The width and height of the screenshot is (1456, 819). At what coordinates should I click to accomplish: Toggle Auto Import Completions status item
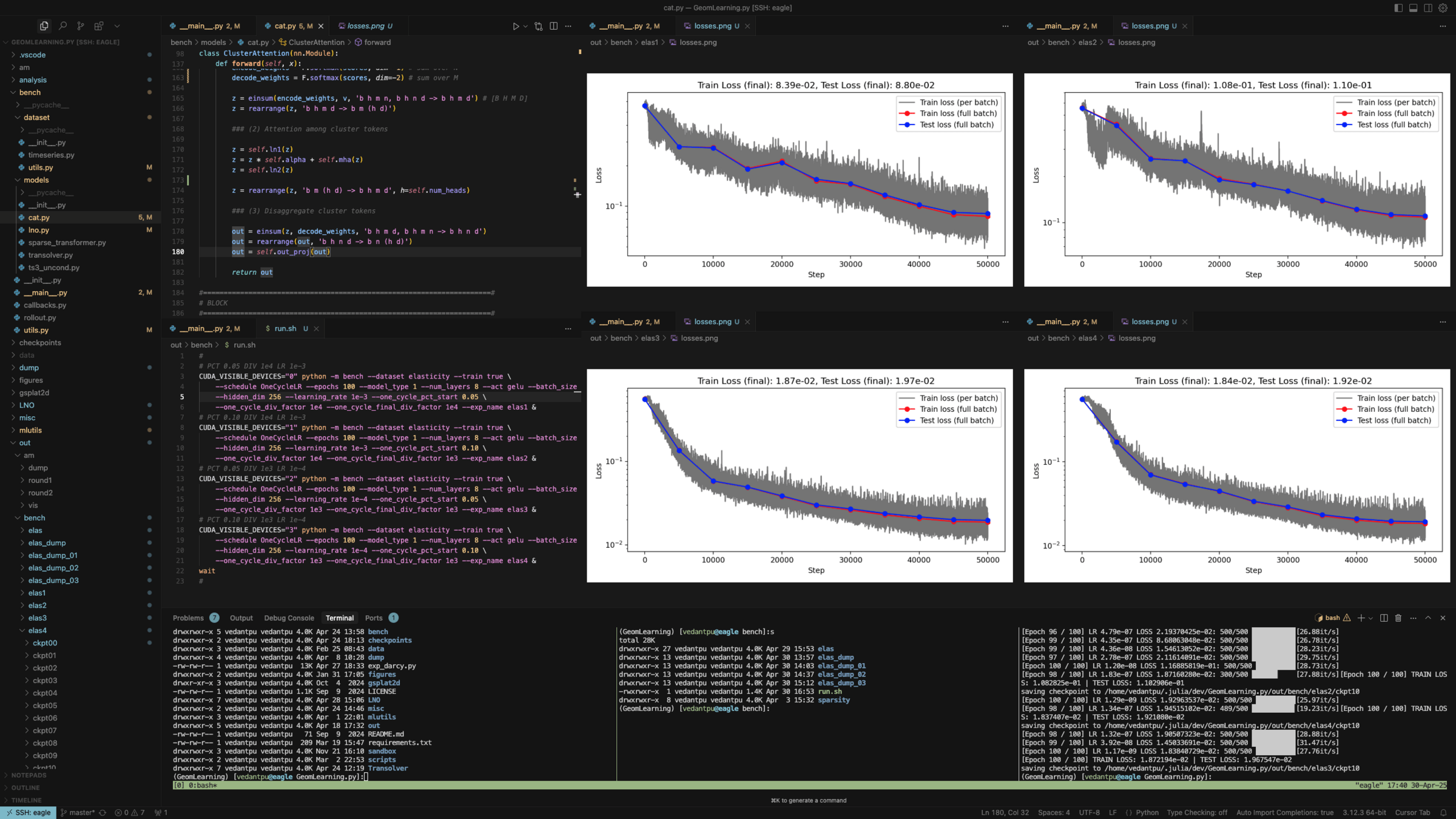(1284, 812)
